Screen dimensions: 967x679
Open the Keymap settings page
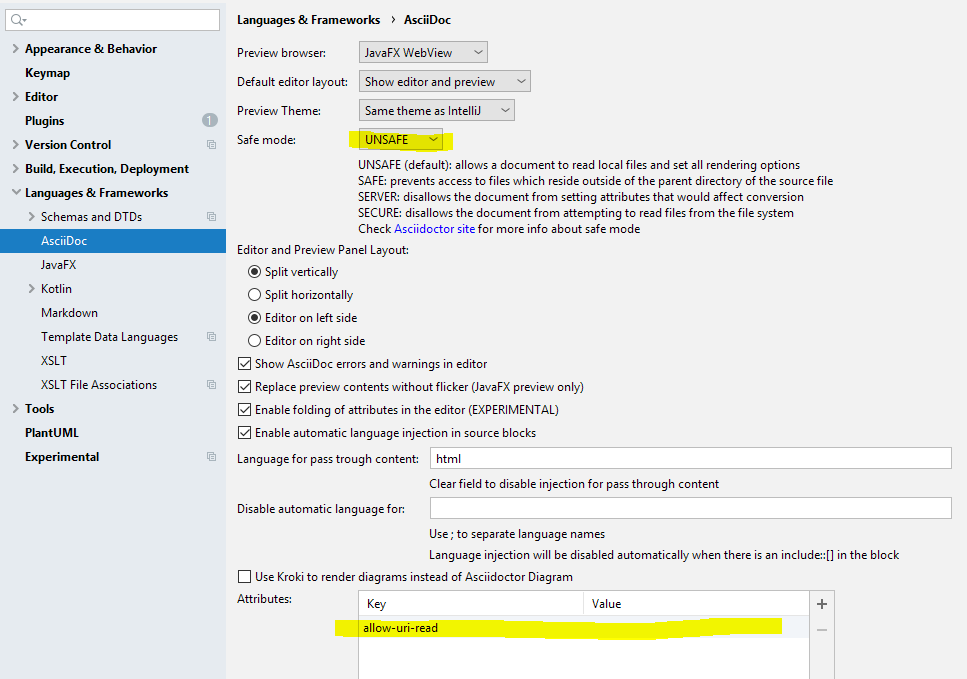(47, 73)
